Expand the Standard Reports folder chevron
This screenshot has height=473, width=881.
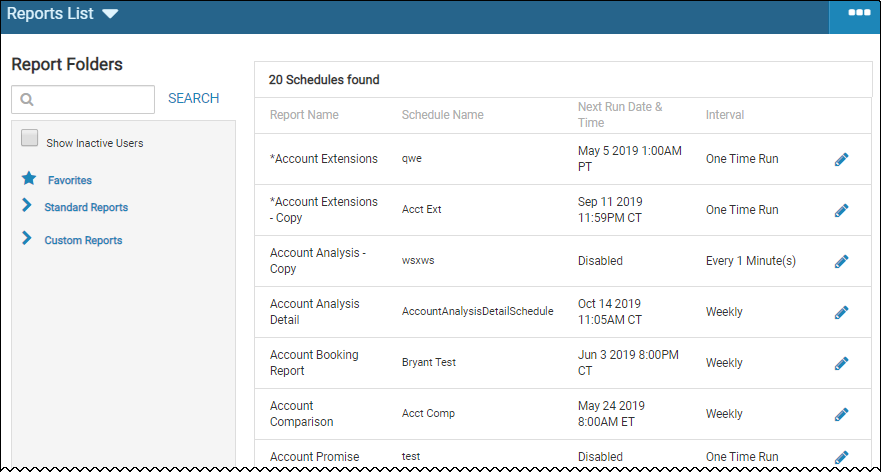point(26,205)
